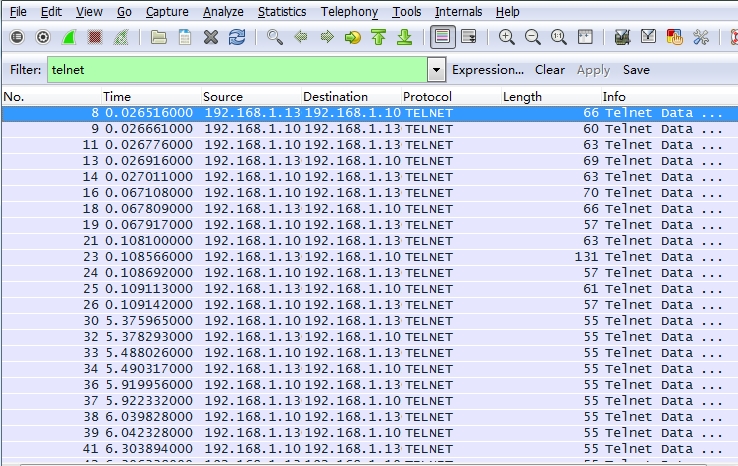Image resolution: width=738 pixels, height=466 pixels.
Task: Click the Find packet magnifier icon
Action: tap(275, 37)
